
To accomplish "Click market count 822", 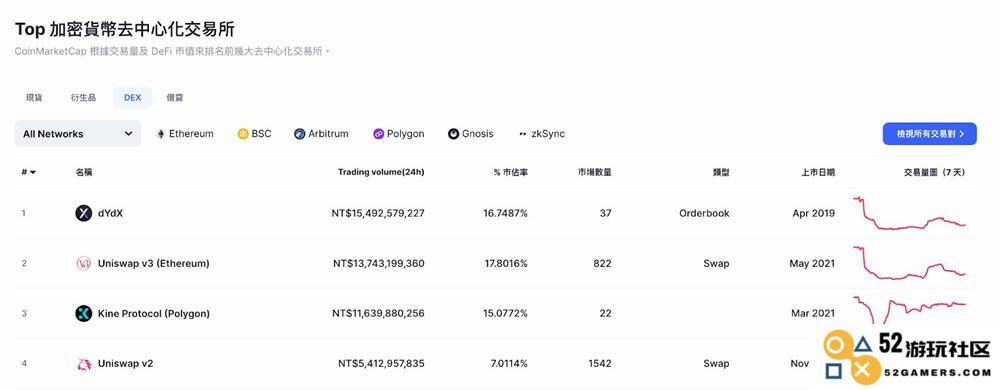I will click(602, 263).
